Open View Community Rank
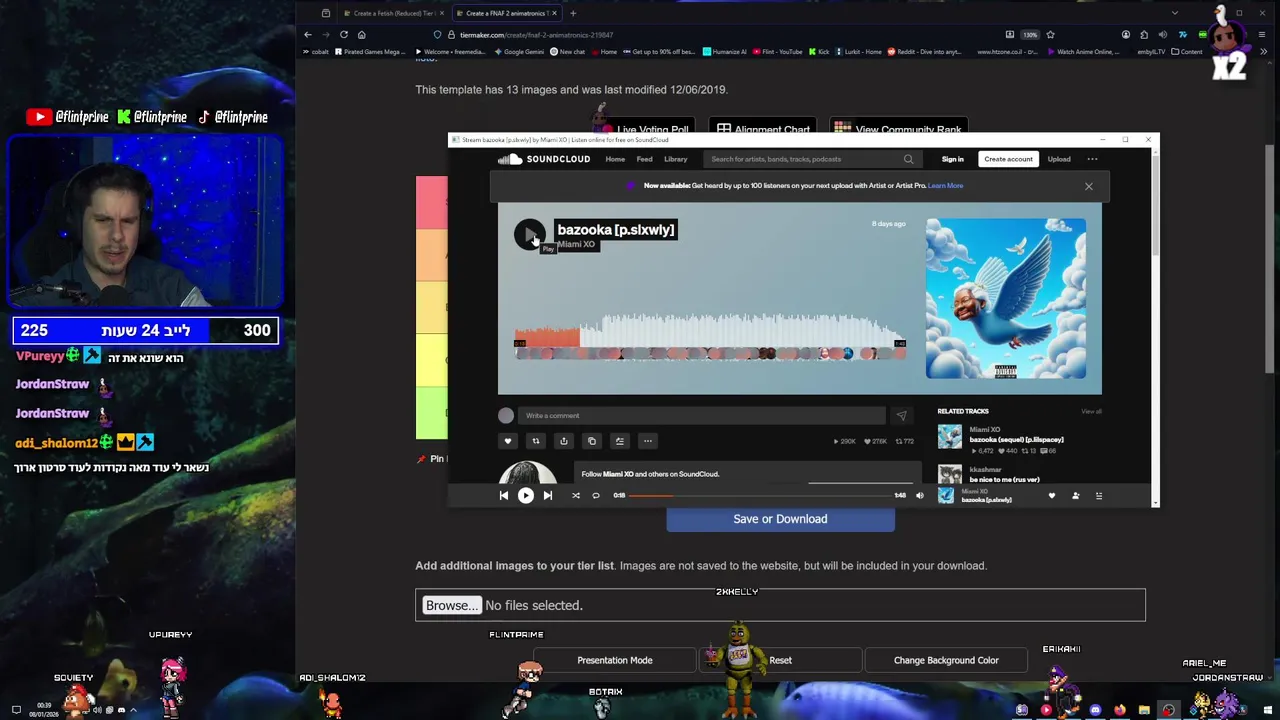Viewport: 1280px width, 720px height. [x=898, y=129]
